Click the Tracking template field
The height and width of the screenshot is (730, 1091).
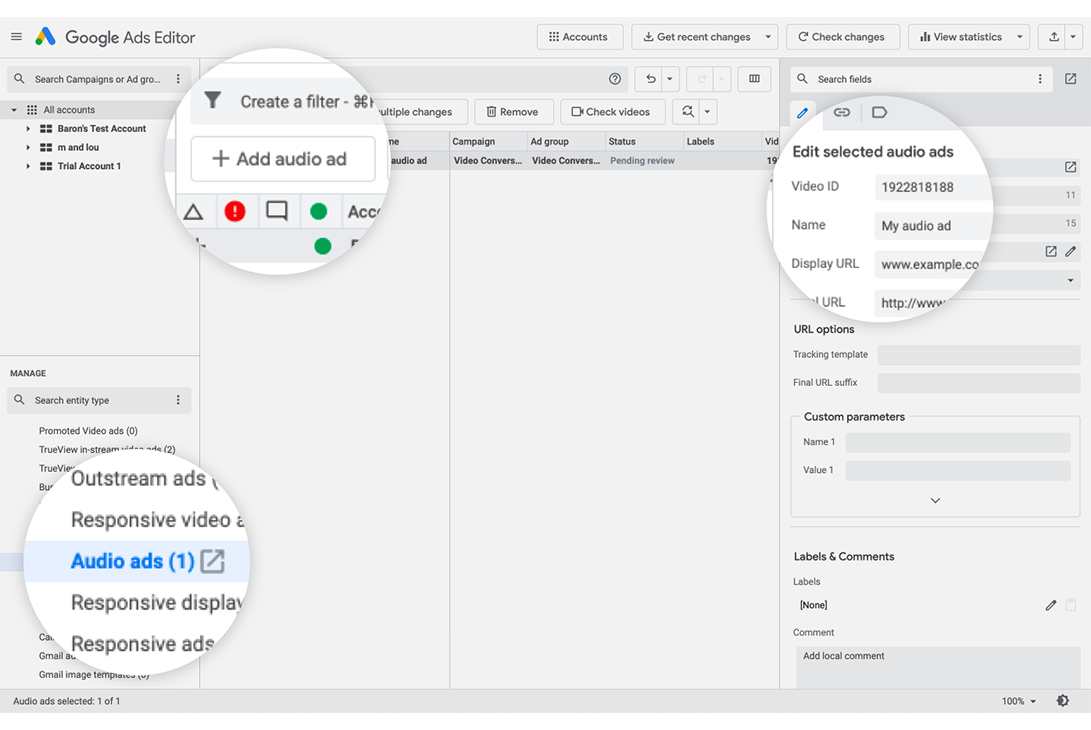(x=979, y=355)
